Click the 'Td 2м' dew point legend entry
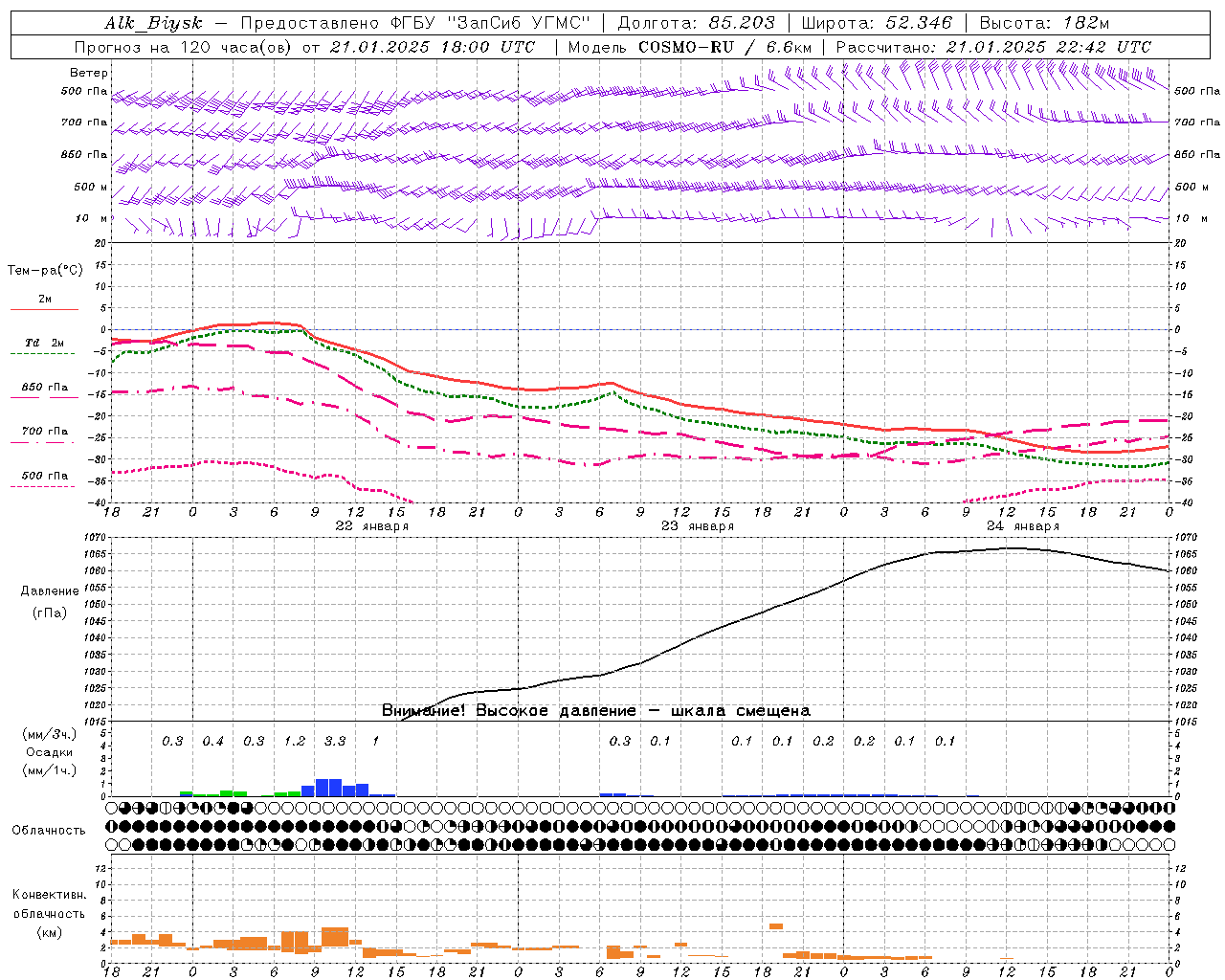Image resolution: width=1225 pixels, height=980 pixels. [x=44, y=343]
